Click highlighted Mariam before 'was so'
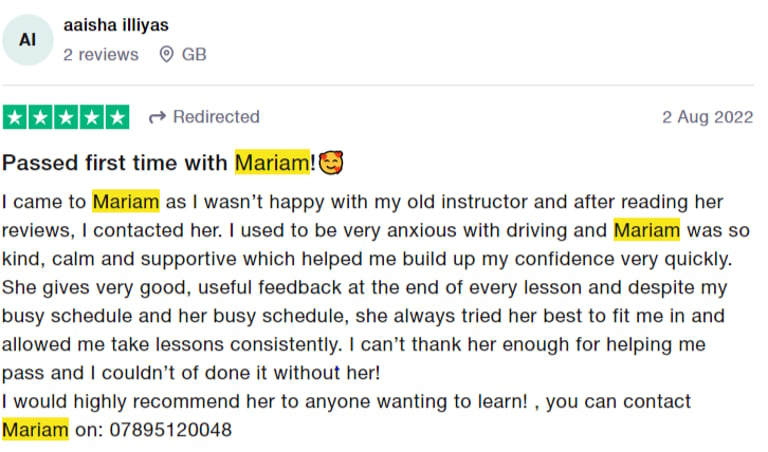 (647, 230)
